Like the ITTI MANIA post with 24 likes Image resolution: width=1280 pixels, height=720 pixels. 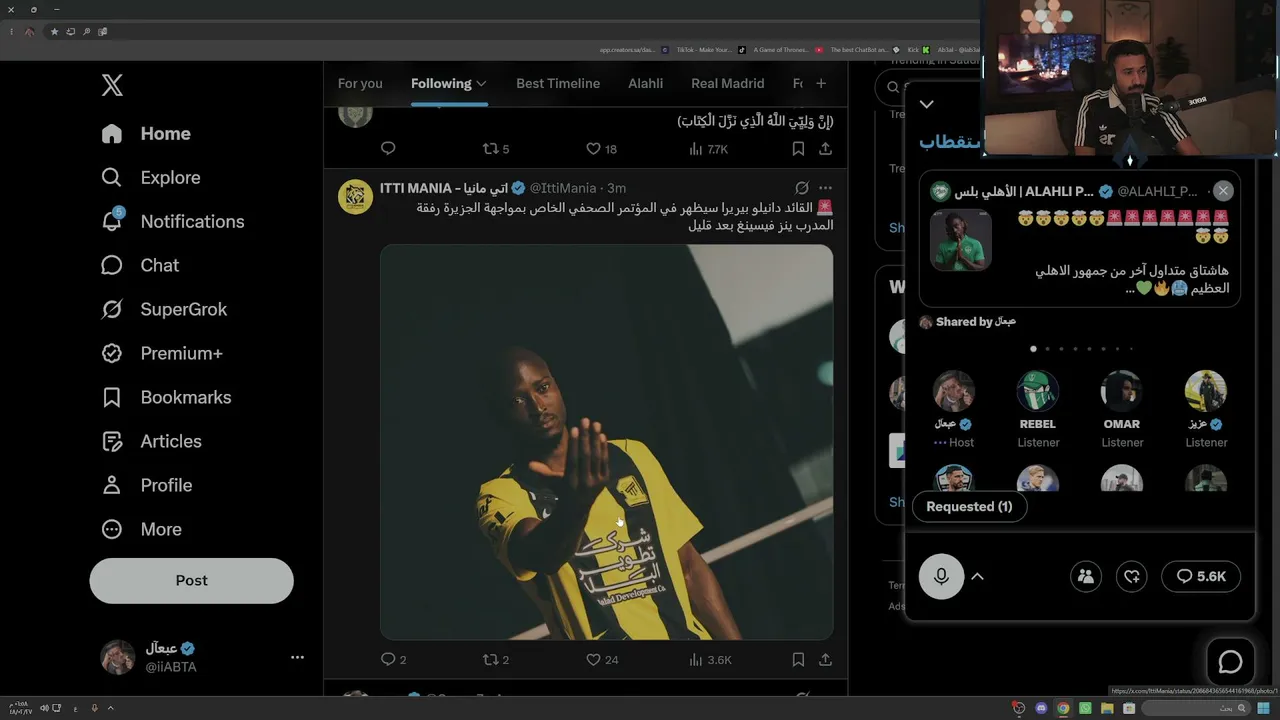pos(602,660)
